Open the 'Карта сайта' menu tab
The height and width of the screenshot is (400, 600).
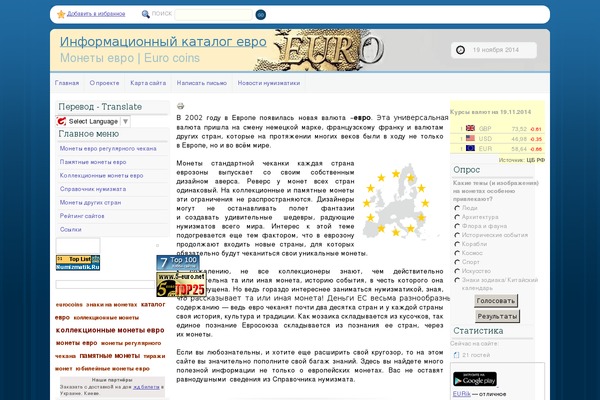tap(148, 83)
